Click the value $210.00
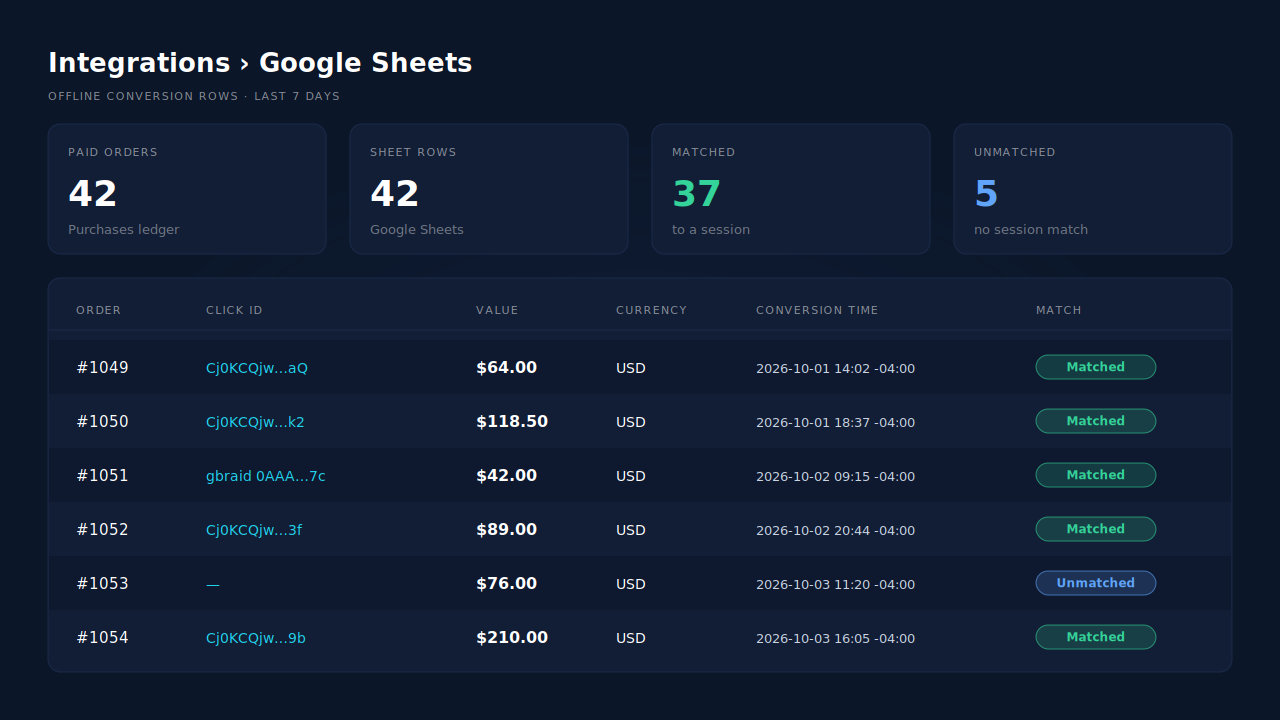Viewport: 1280px width, 720px height. [x=512, y=637]
